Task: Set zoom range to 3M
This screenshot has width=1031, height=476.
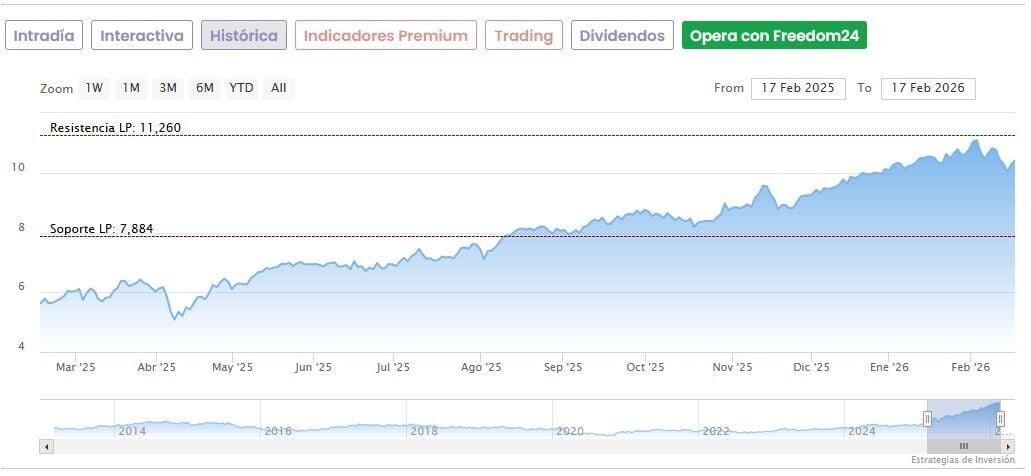Action: coord(168,88)
